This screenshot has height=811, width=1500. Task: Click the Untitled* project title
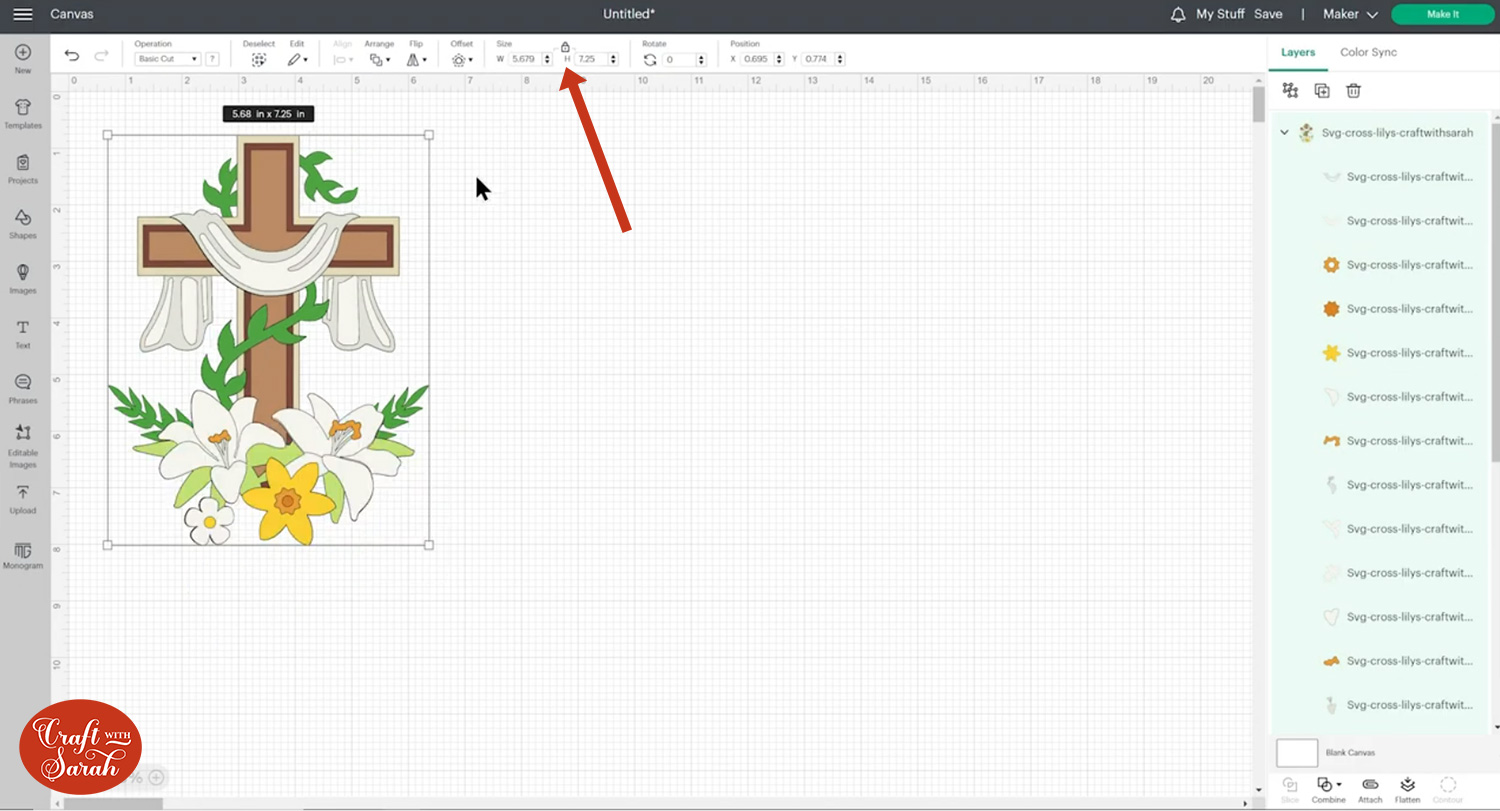click(629, 14)
